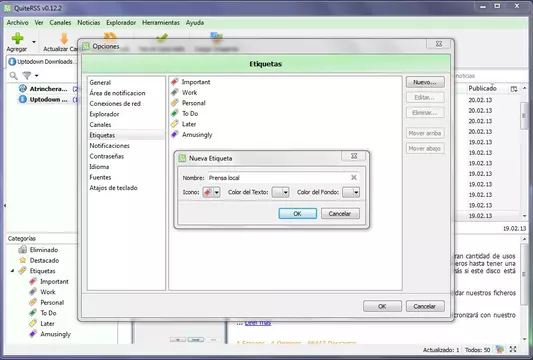The height and width of the screenshot is (360, 533).
Task: Click the orange Personal label icon in list
Action: pos(175,103)
